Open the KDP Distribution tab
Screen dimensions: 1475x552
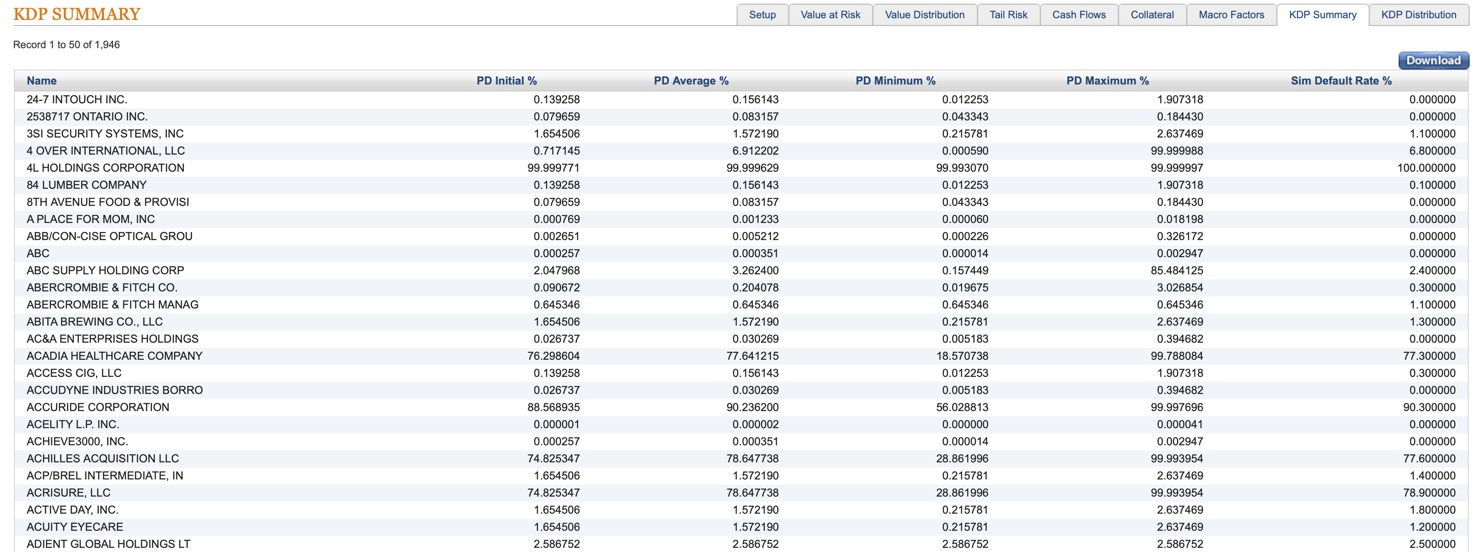point(1418,15)
